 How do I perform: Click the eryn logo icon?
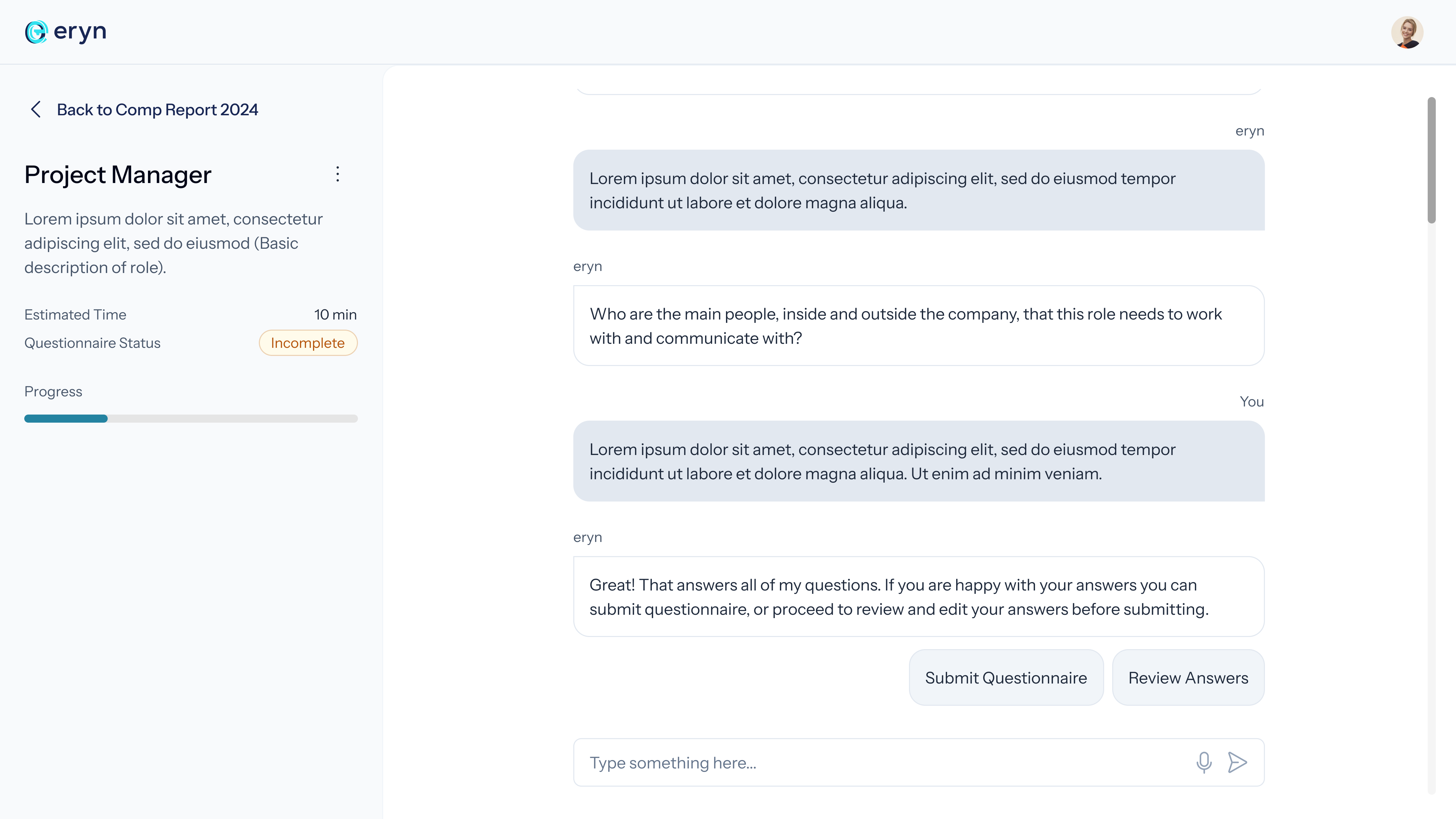point(36,32)
